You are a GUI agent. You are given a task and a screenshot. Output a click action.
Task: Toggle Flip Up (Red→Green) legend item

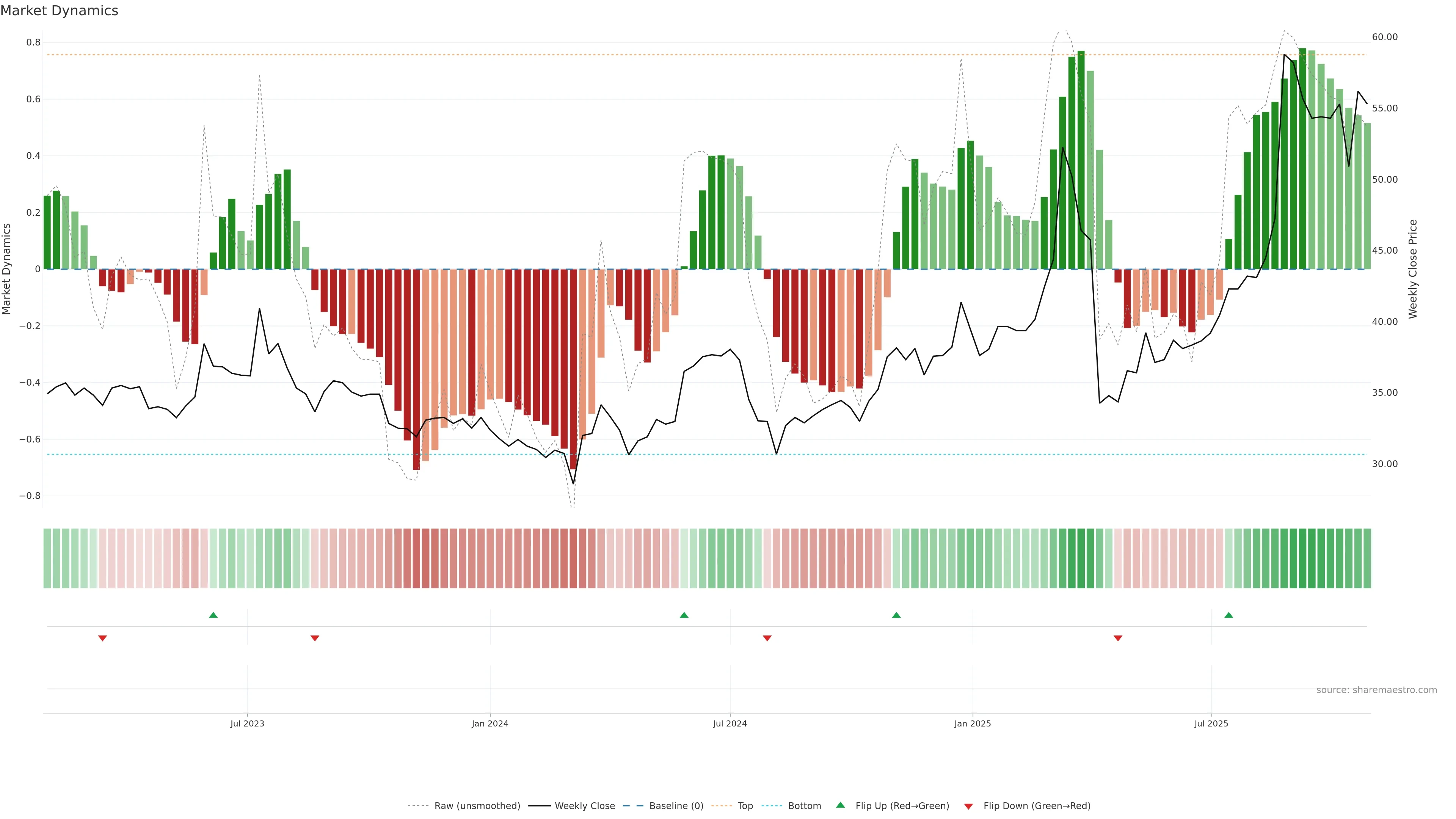tap(902, 806)
